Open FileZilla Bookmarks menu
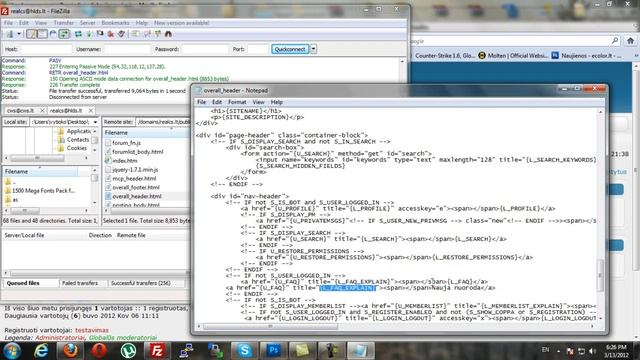 [115, 23]
